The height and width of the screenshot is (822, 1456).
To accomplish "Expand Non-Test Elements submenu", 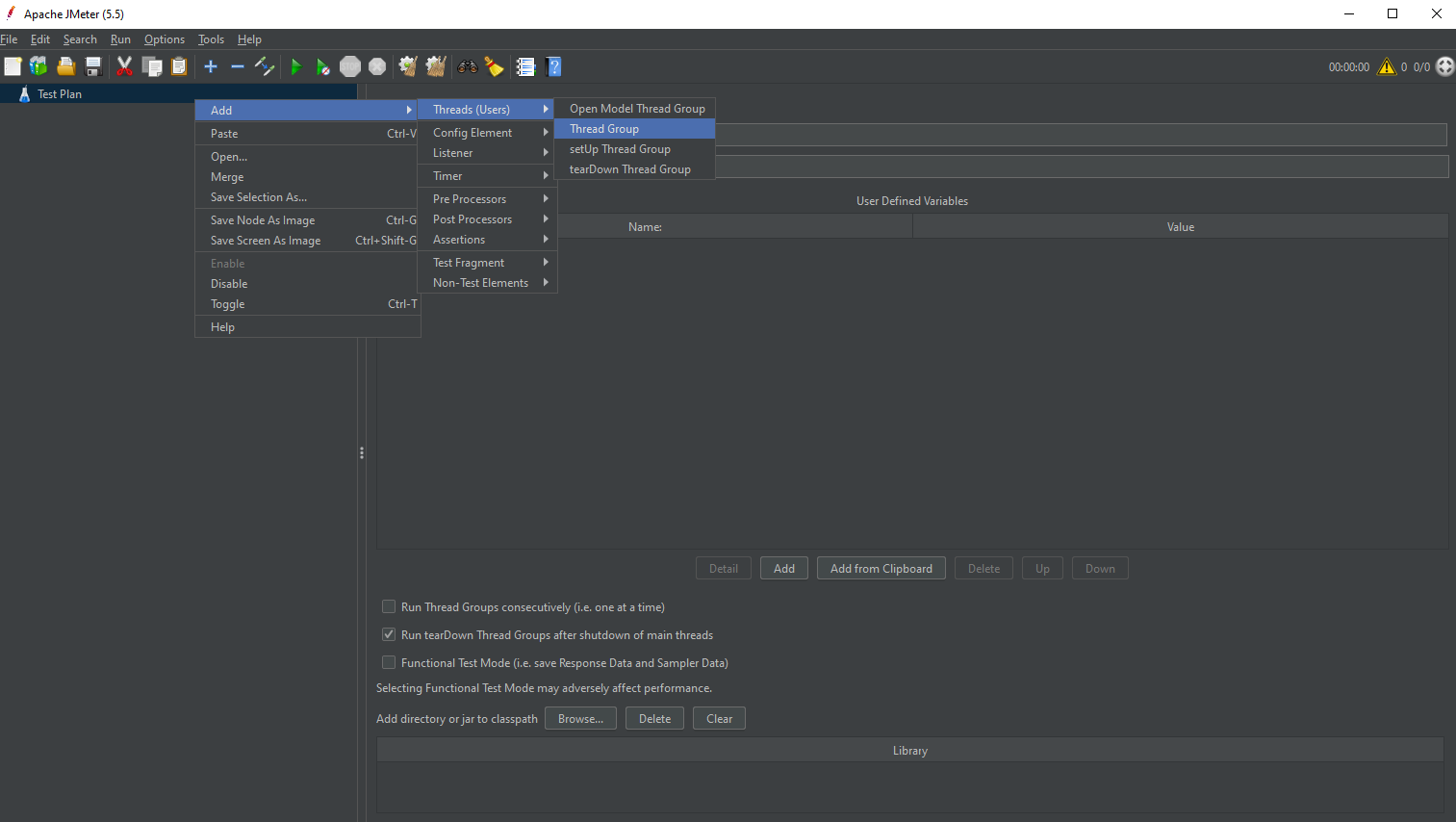I will coord(487,283).
